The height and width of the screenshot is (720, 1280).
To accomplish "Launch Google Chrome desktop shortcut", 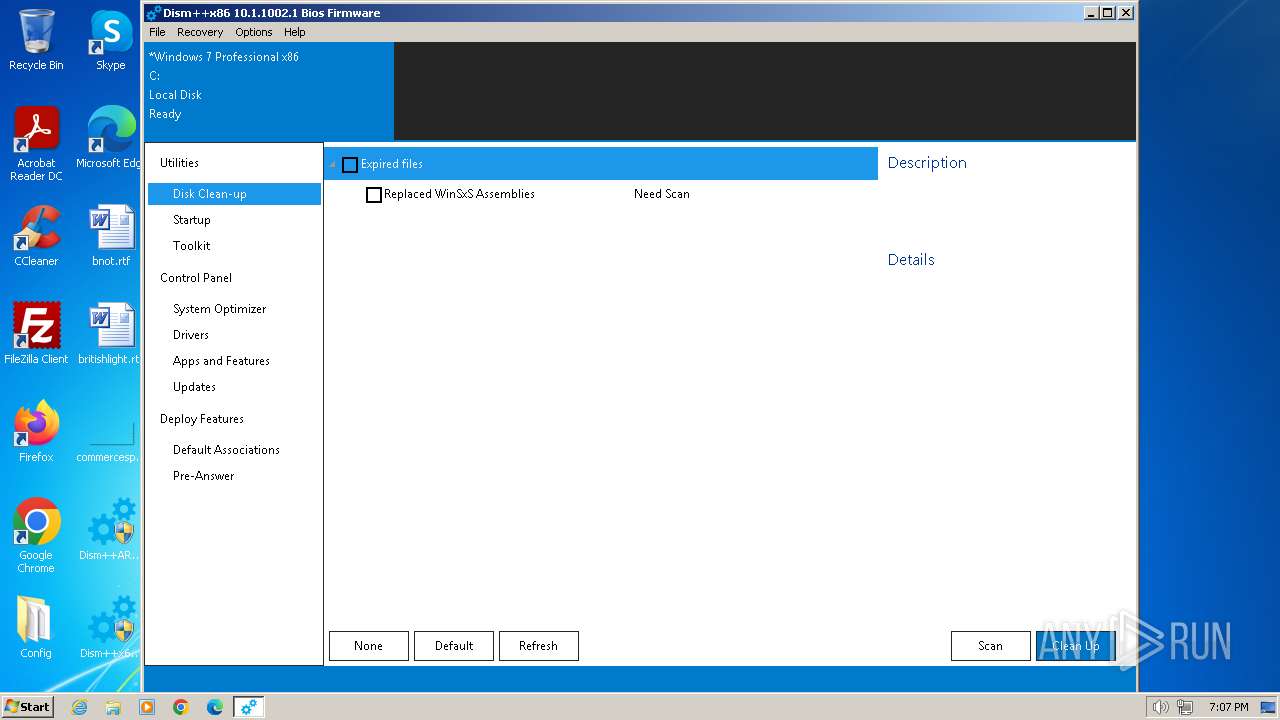I will (x=36, y=536).
